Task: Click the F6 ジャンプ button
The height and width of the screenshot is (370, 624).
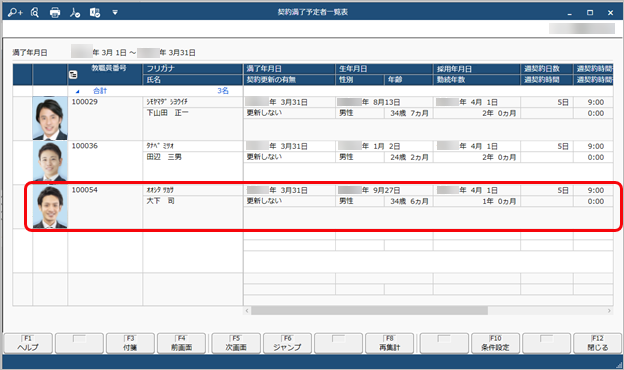Action: (x=287, y=343)
